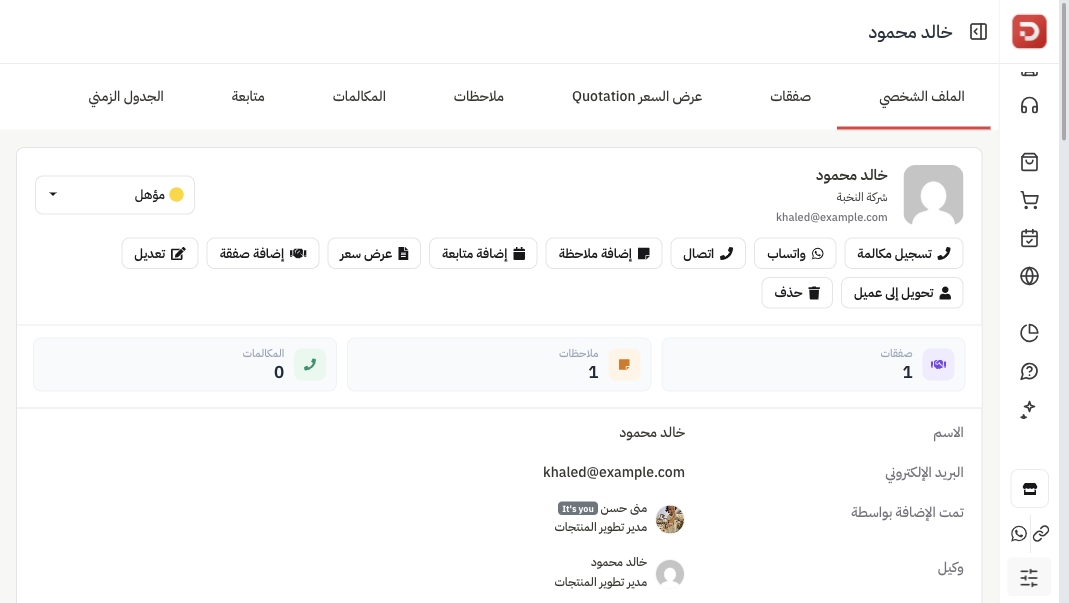Click the purple handshake icon on صفقات card
The width and height of the screenshot is (1069, 603).
[938, 364]
